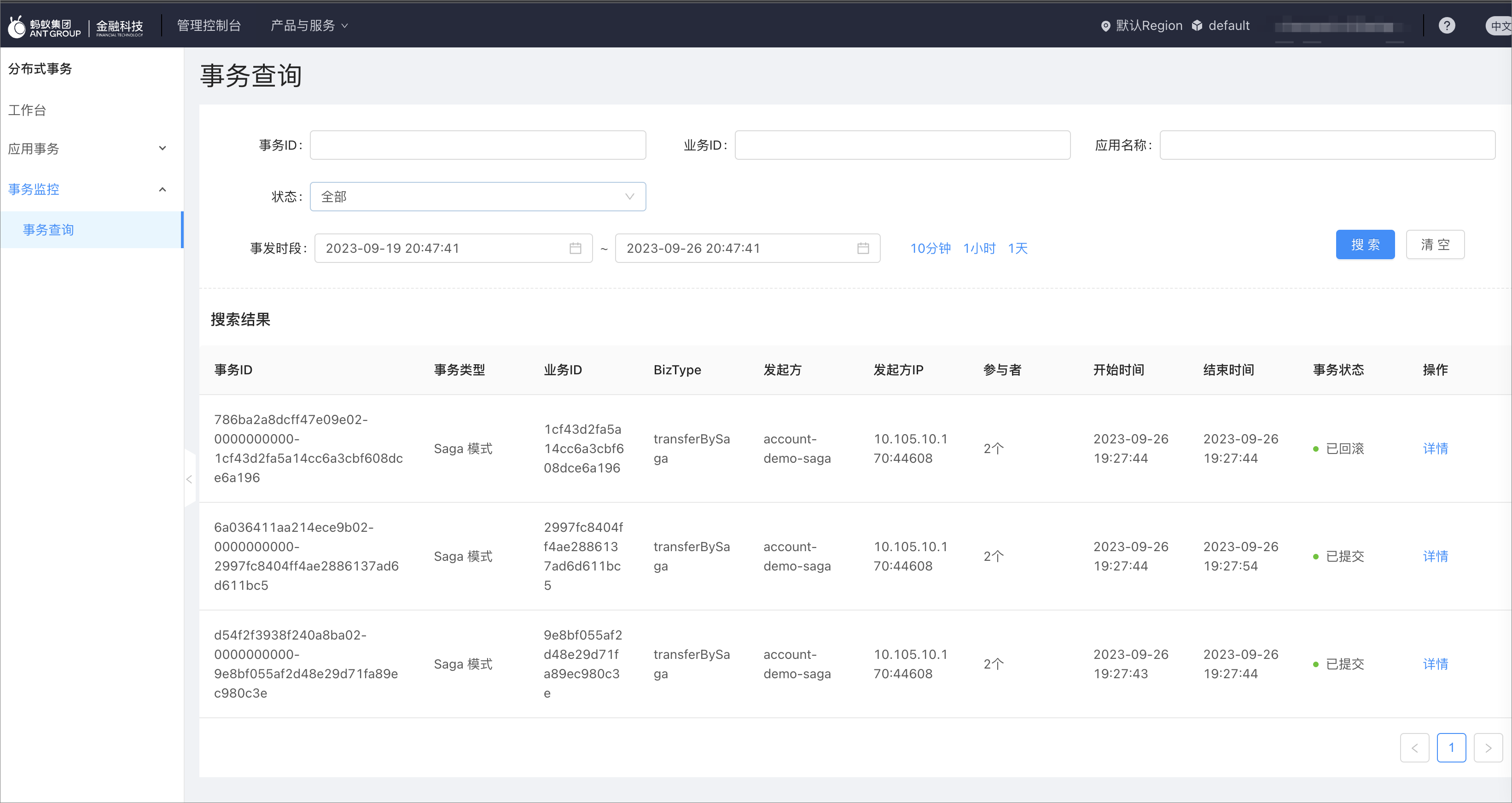
Task: Select 工作台 in the sidebar
Action: coord(27,110)
